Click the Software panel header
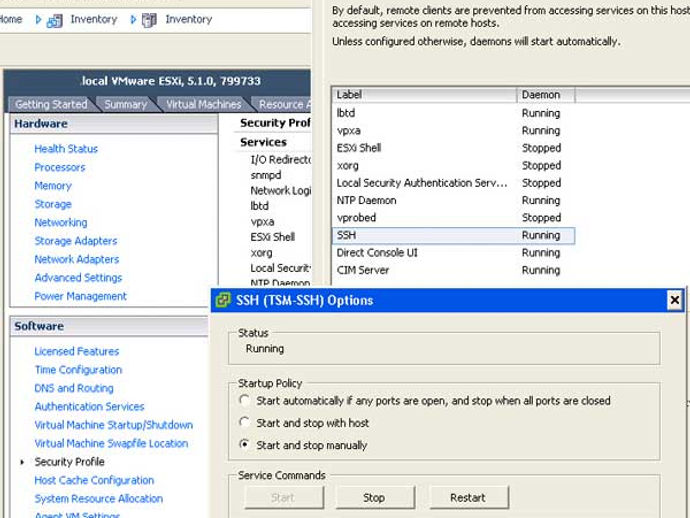Viewport: 690px width, 518px height. 109,326
